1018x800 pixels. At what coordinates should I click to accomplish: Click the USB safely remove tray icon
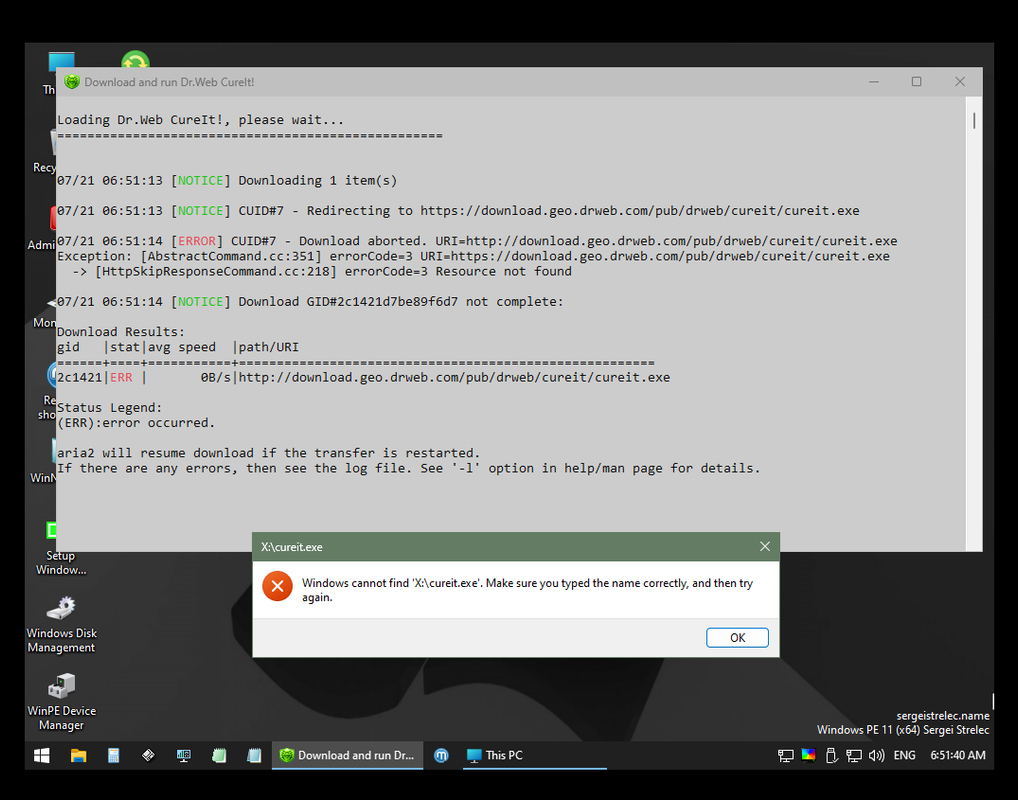click(x=831, y=755)
